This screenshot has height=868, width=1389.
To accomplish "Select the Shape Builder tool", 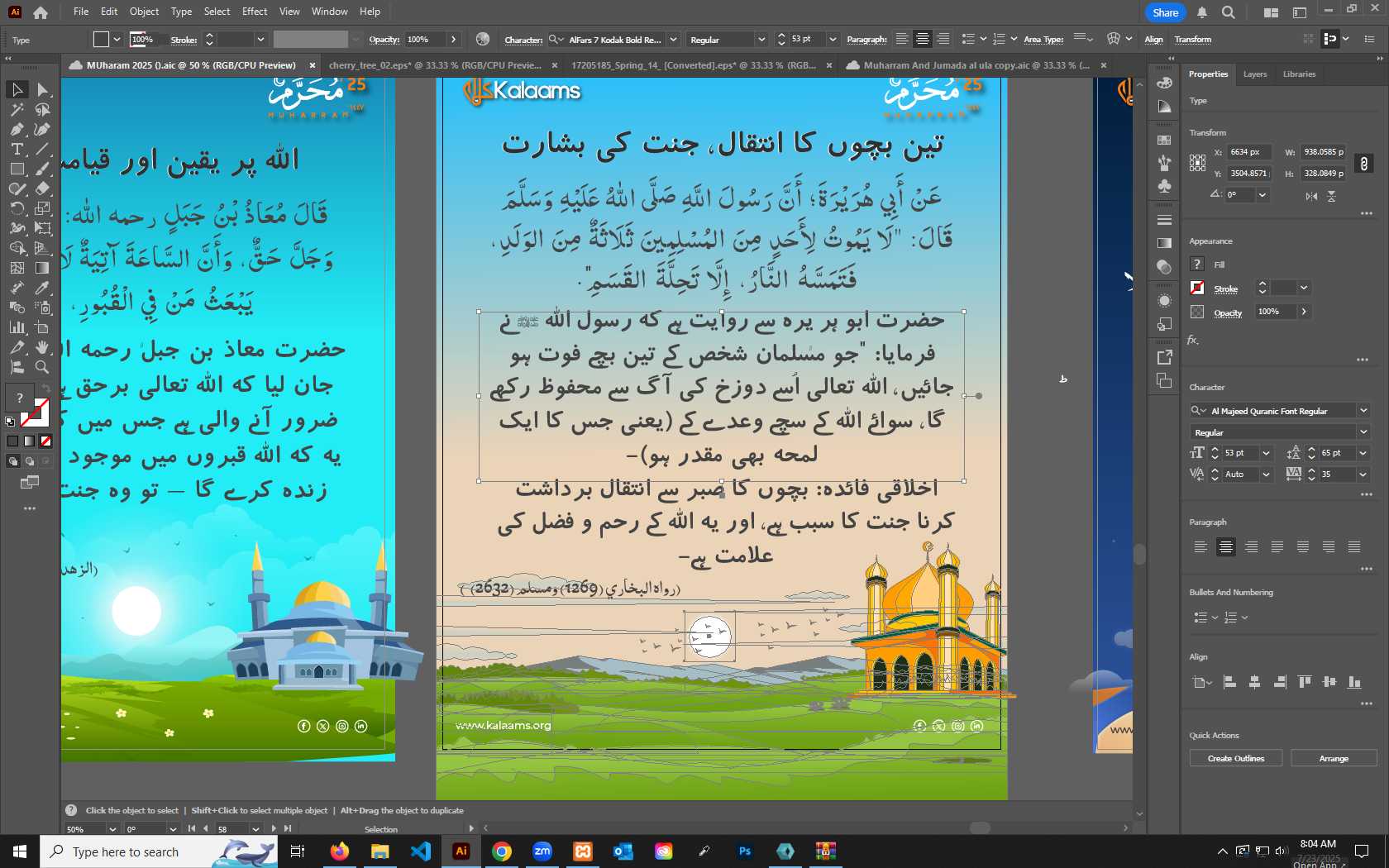I will 17,248.
